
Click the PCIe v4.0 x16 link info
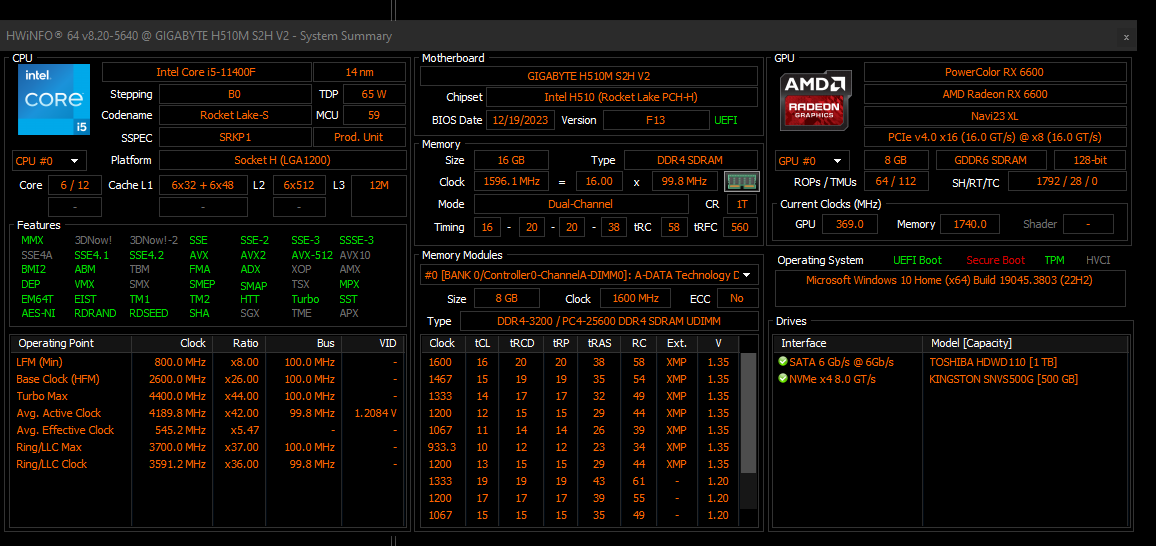pyautogui.click(x=995, y=137)
